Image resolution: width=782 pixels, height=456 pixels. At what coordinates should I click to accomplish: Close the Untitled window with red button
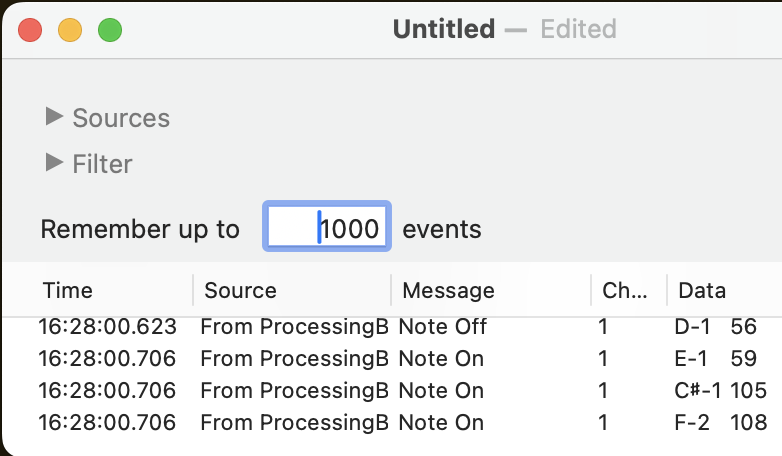tap(30, 30)
